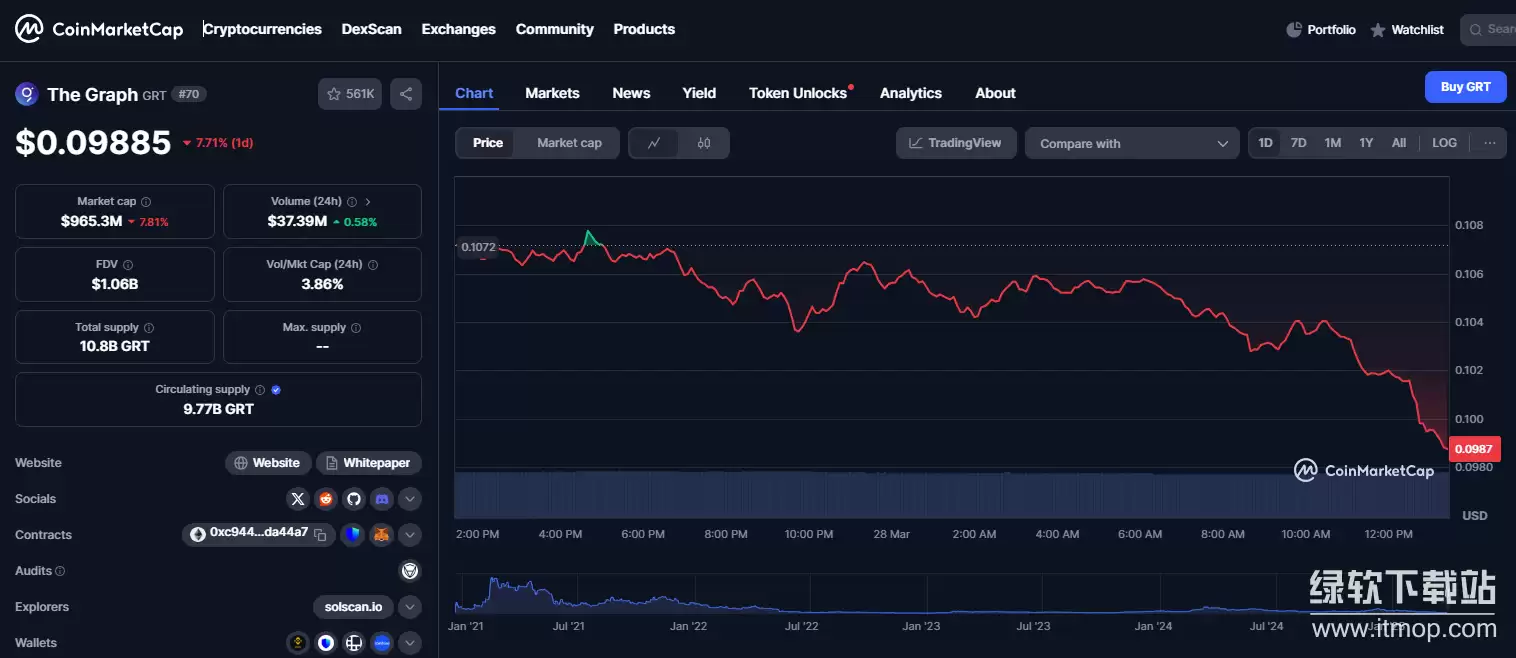Screen dimensions: 1516x658
Task: Open the Reddit social icon
Action: (325, 499)
